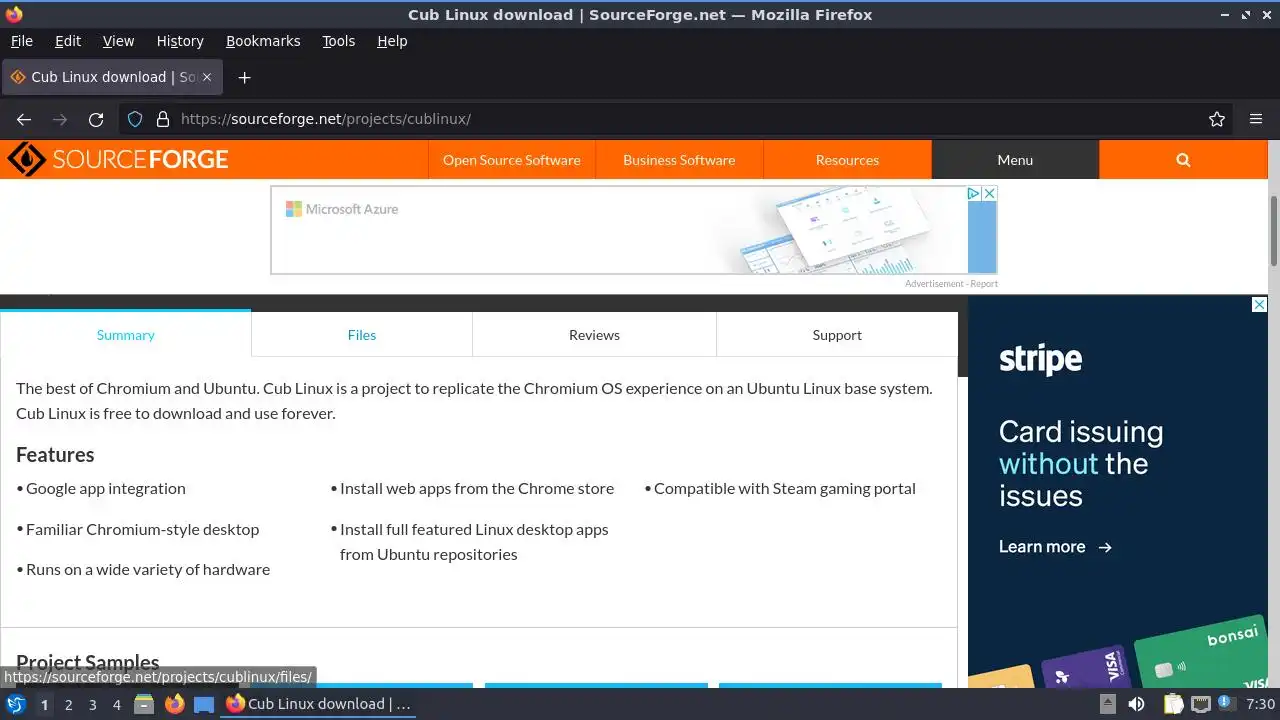Viewport: 1280px width, 720px height.
Task: Click the network connection tray icon
Action: coord(1201,704)
